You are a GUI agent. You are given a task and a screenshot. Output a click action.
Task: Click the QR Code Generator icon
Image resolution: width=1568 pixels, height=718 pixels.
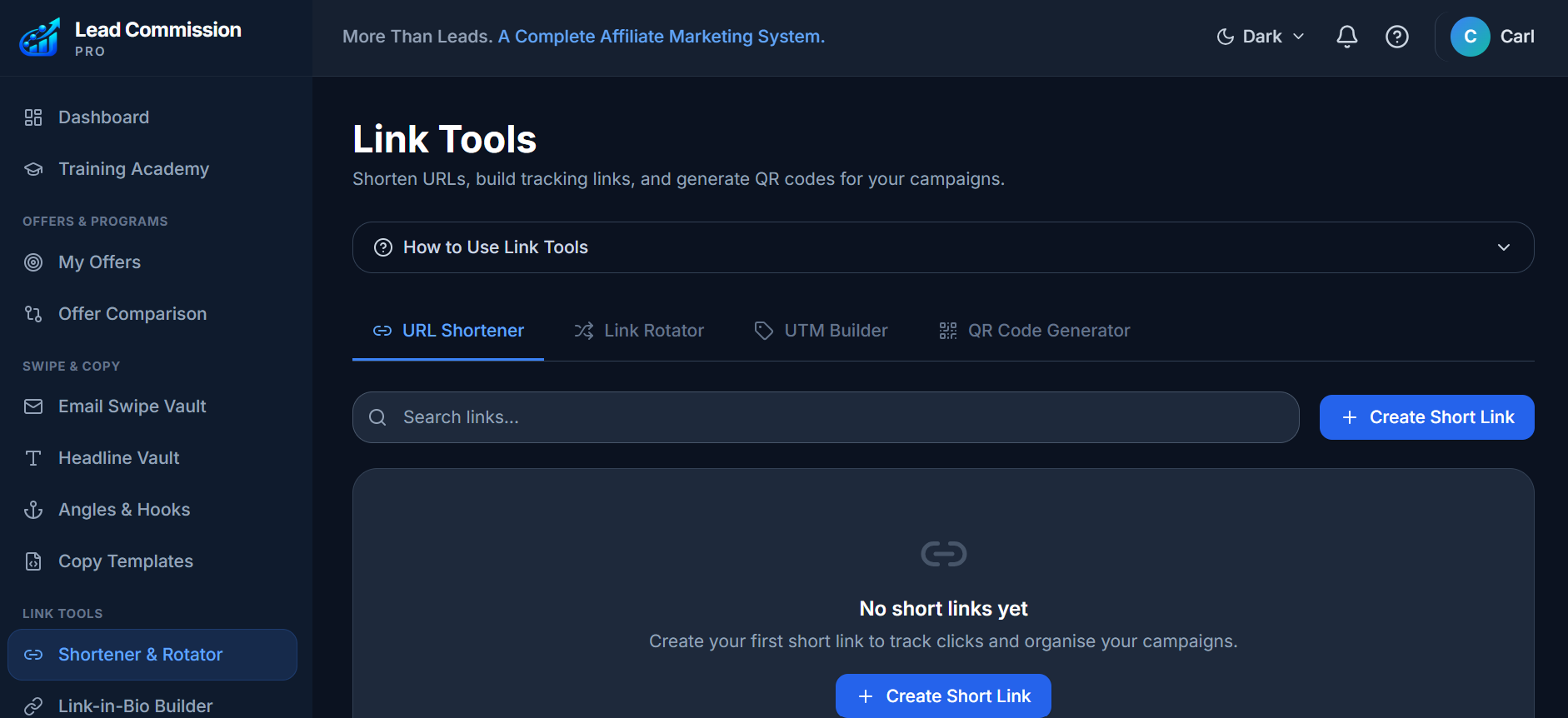coord(948,331)
